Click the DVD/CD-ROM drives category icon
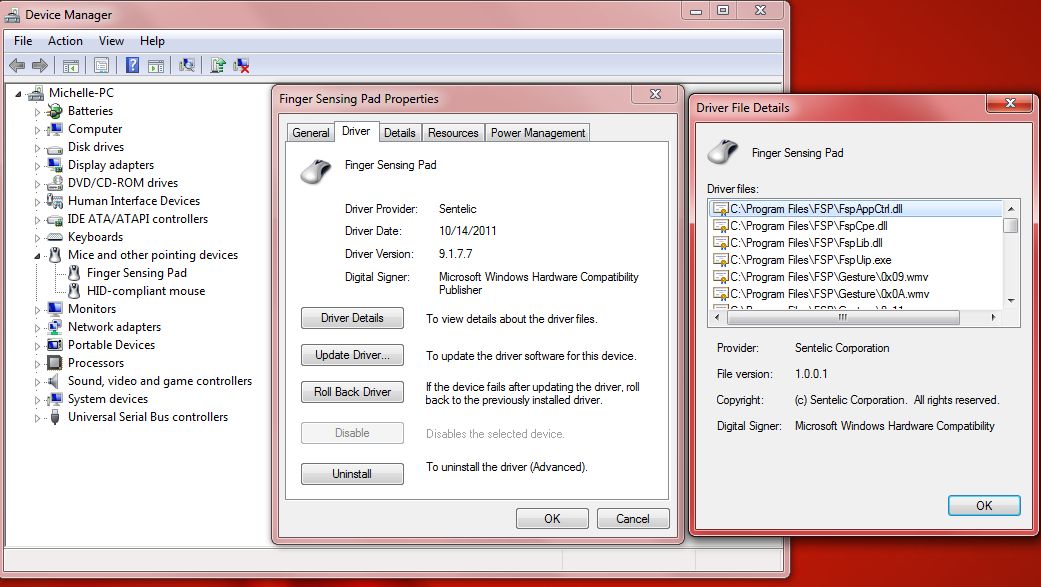 pos(55,183)
